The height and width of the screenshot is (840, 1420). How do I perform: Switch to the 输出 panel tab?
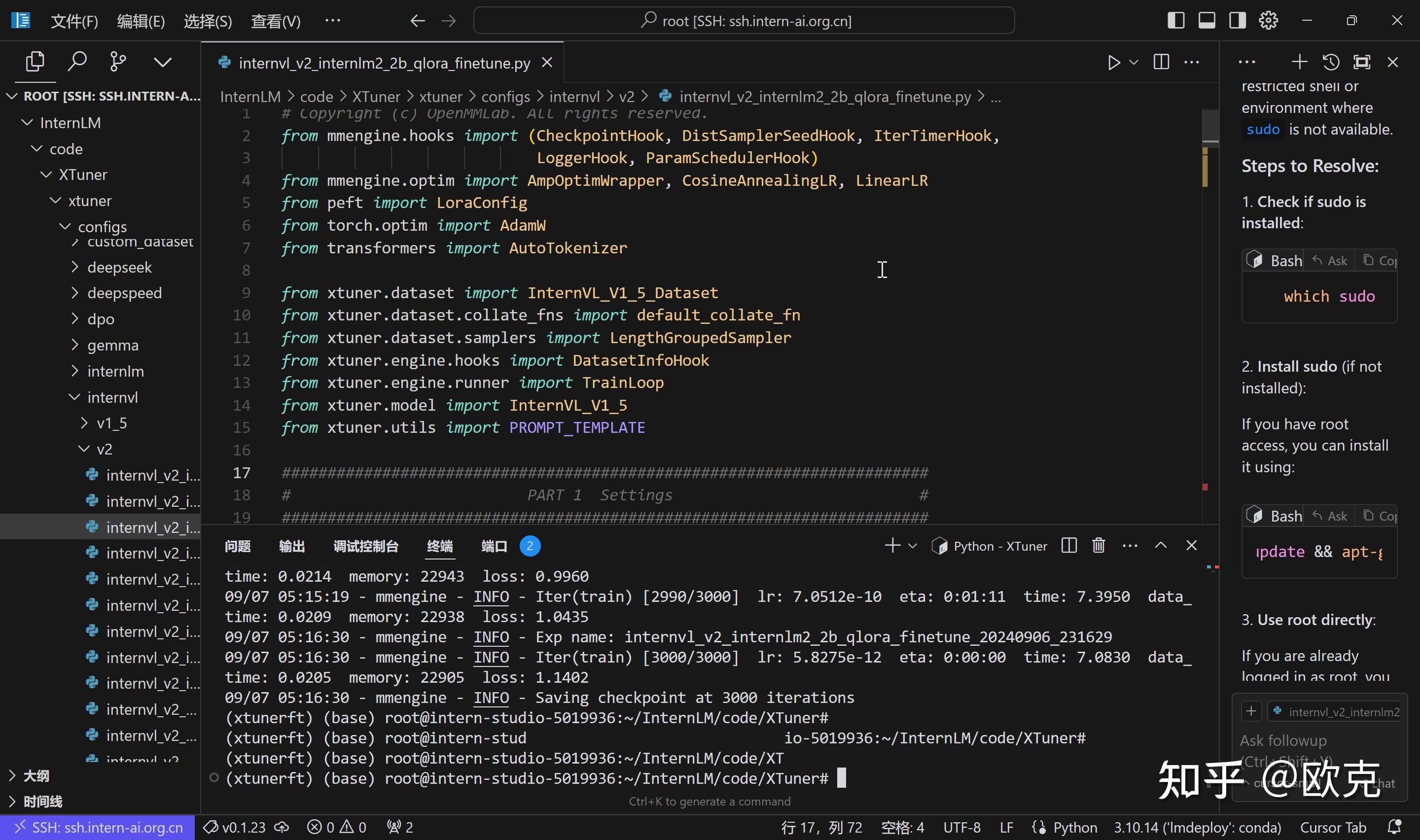tap(291, 546)
